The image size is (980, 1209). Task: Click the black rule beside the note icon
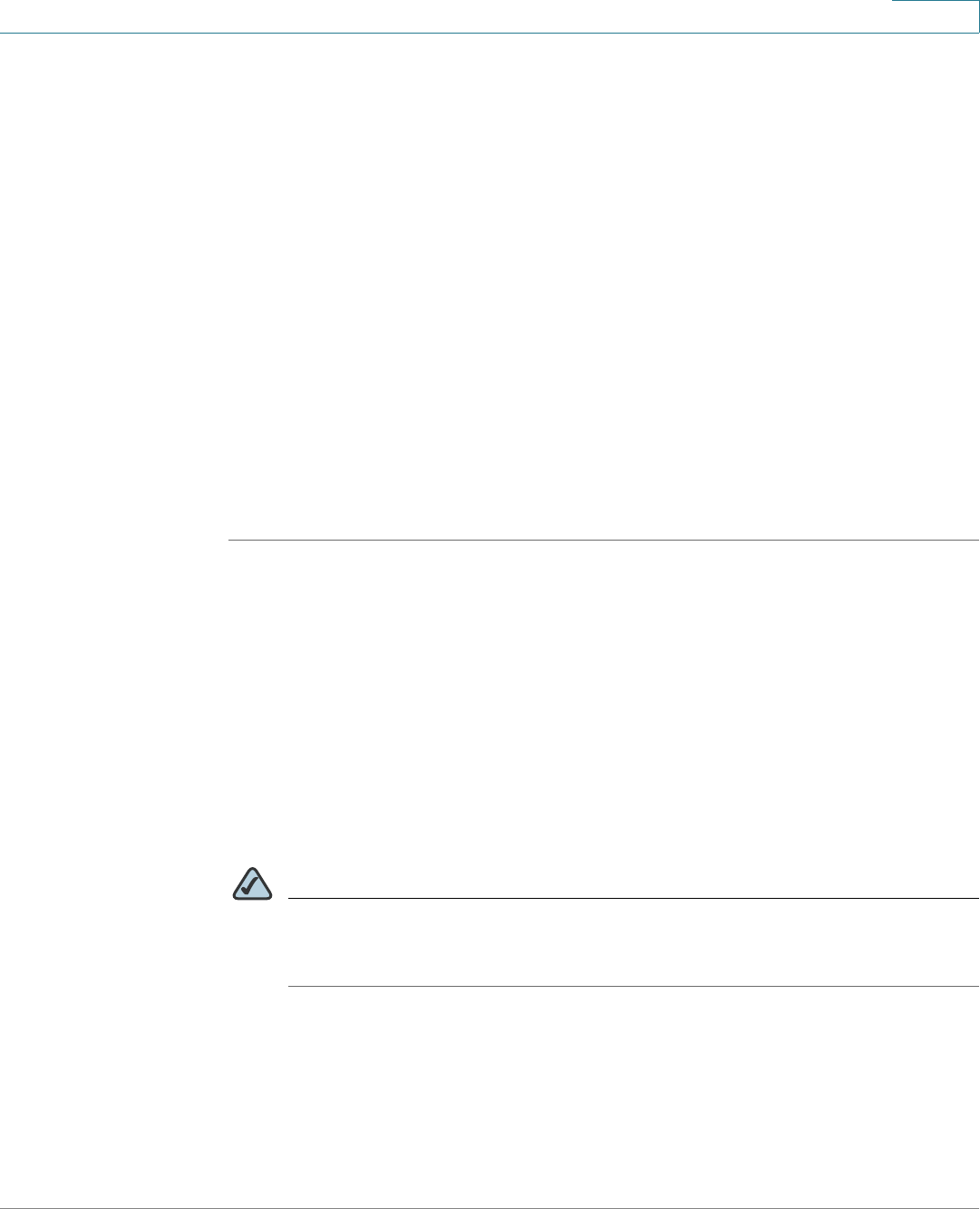633,899
